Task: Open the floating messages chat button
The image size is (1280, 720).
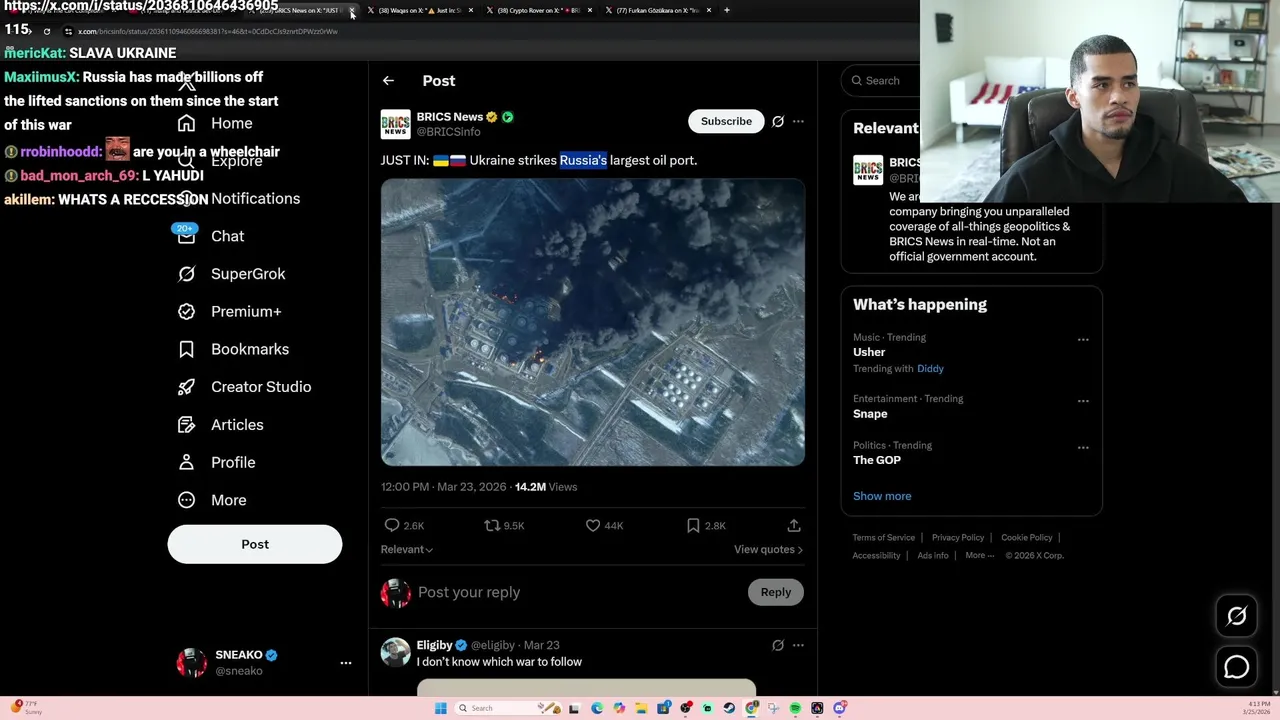Action: coord(1237,667)
